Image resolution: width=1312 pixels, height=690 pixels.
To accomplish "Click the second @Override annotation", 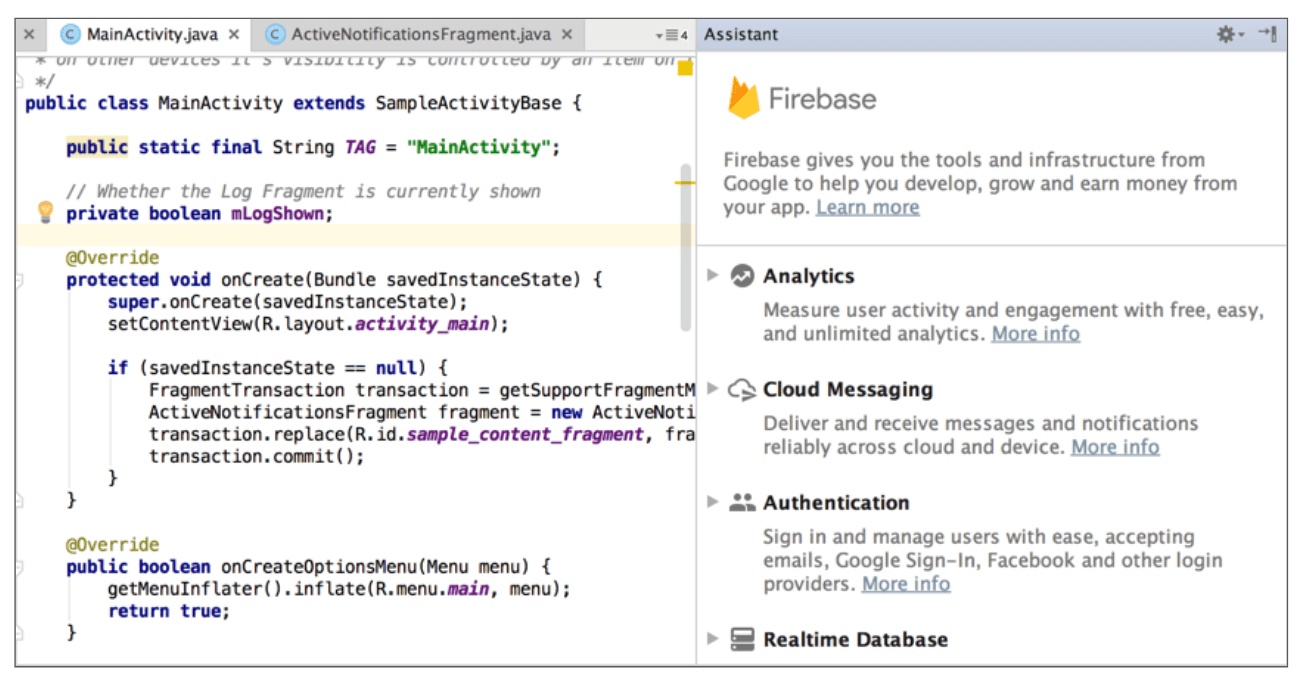I will point(112,545).
